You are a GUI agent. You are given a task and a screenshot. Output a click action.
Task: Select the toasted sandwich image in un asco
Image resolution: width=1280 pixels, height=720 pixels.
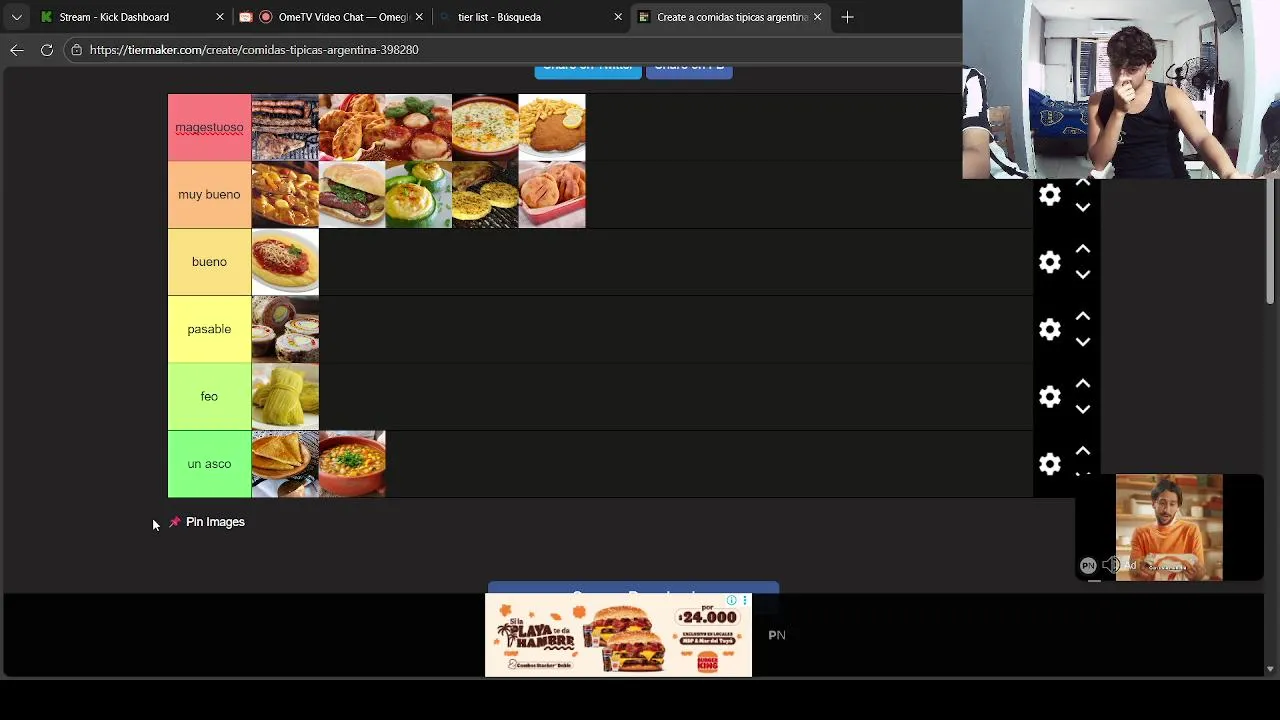coord(285,464)
